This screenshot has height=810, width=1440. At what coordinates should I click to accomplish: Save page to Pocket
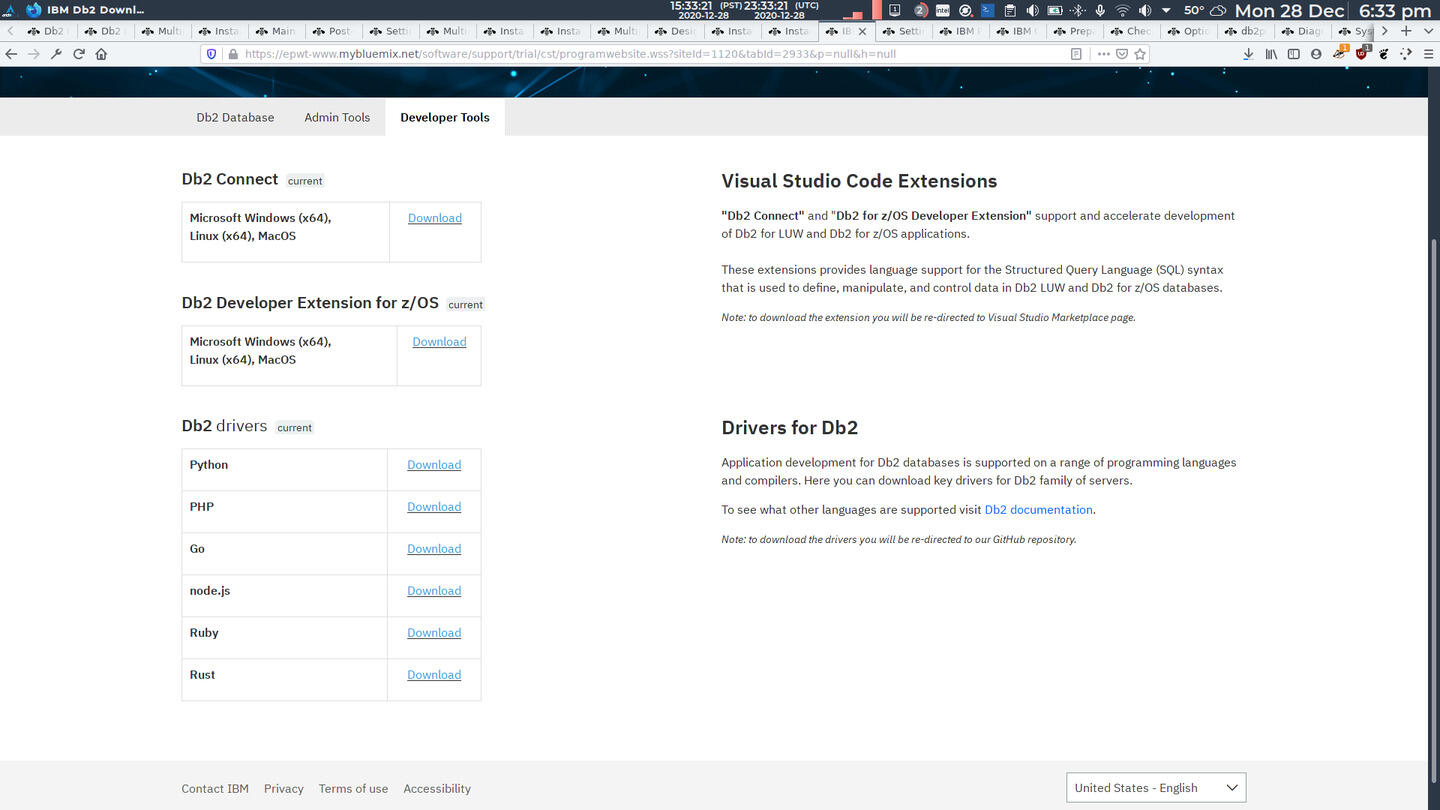(1122, 54)
